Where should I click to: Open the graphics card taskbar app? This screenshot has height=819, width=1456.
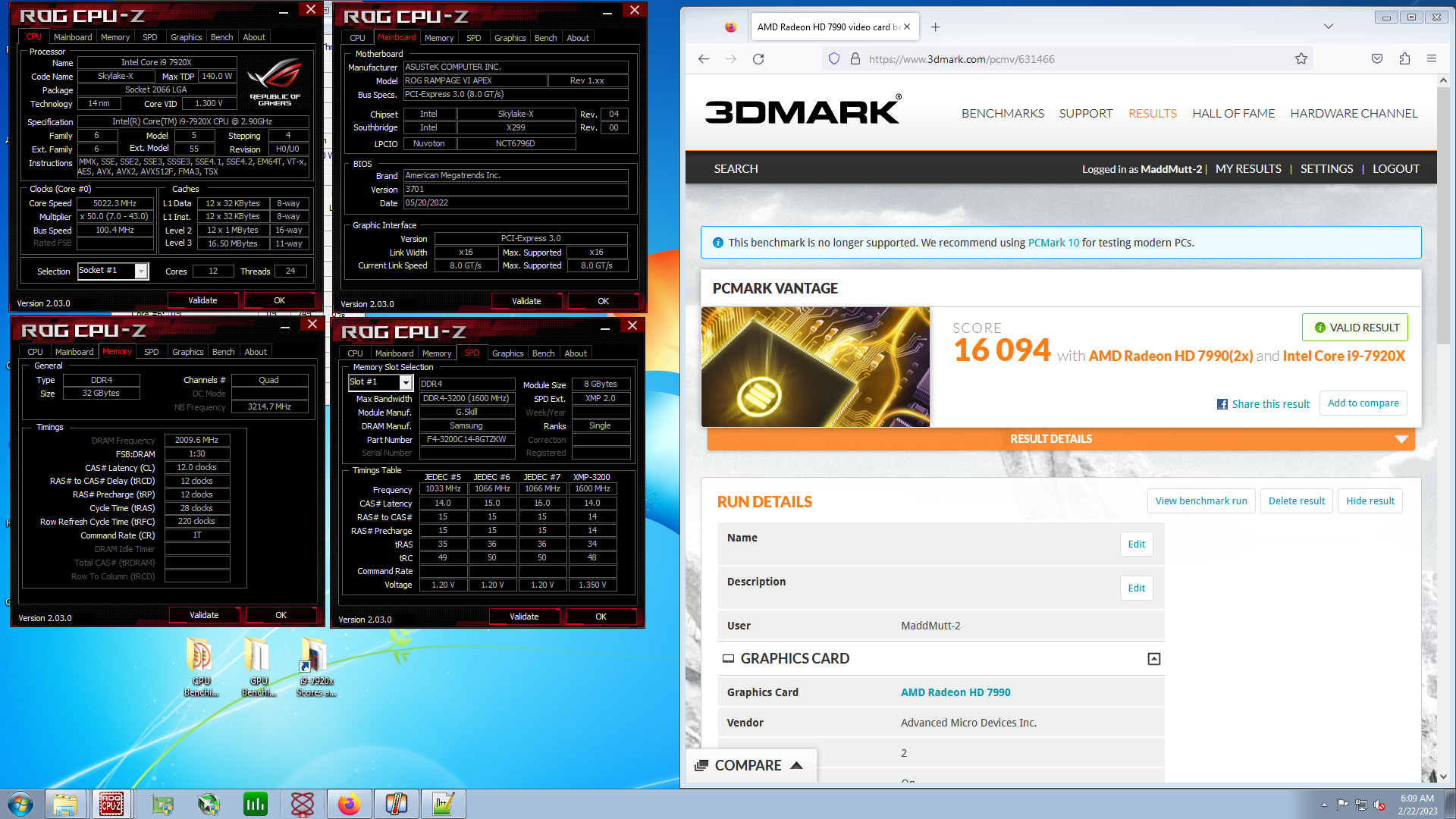point(162,804)
